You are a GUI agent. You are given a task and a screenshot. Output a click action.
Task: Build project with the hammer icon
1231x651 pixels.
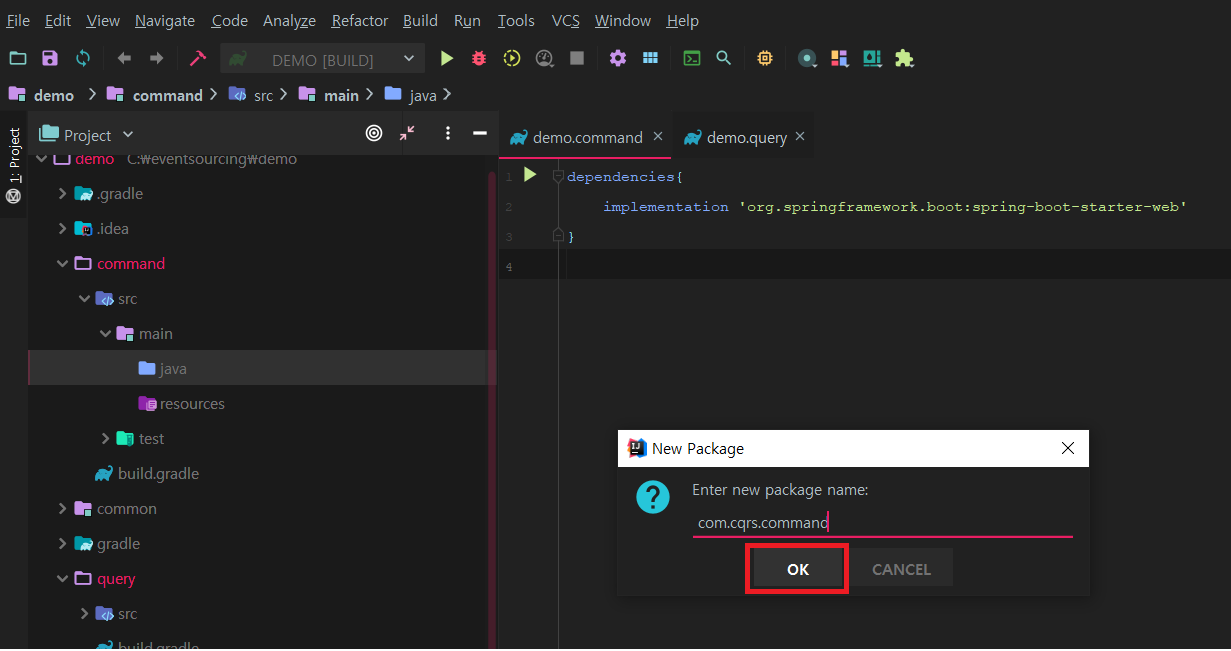pos(197,59)
